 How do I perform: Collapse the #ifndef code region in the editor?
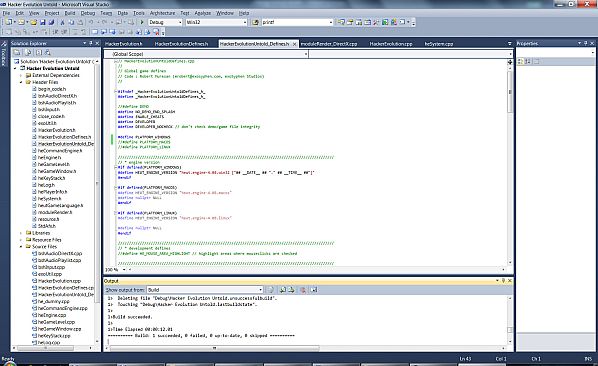click(x=116, y=92)
